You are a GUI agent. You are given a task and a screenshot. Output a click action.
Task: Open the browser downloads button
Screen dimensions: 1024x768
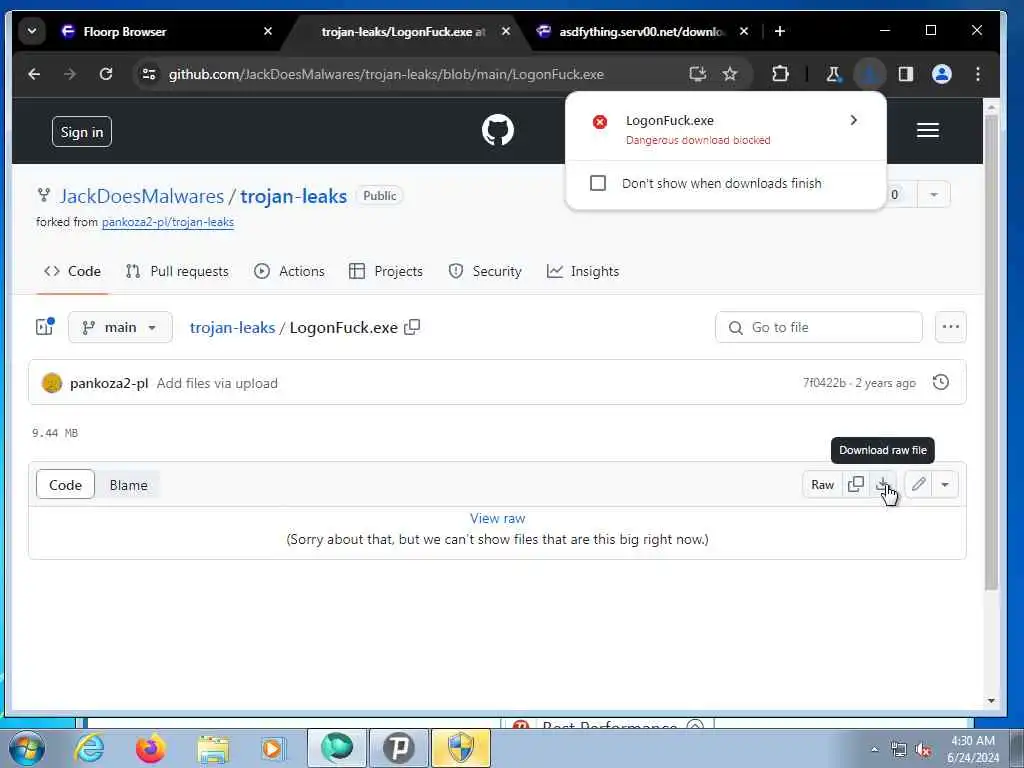point(869,74)
